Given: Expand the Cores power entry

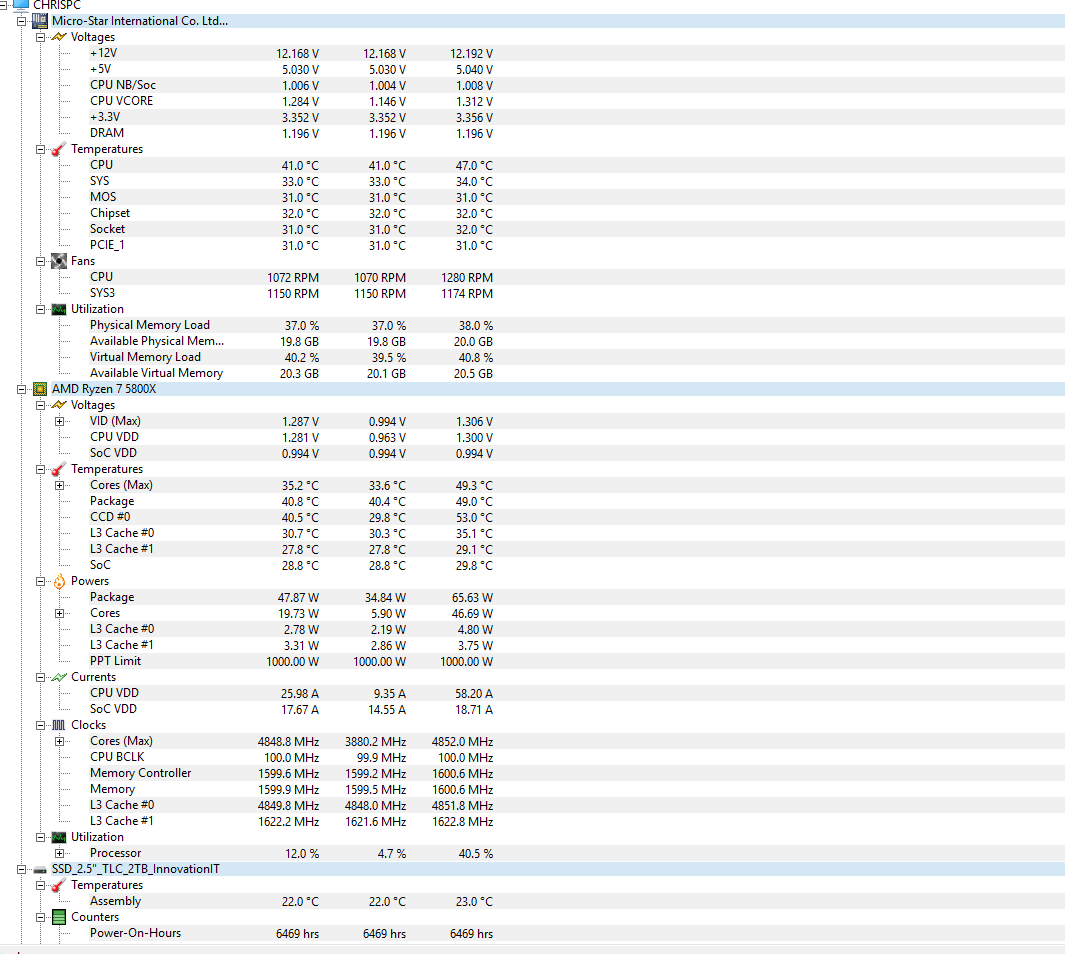Looking at the screenshot, I should click(x=59, y=614).
